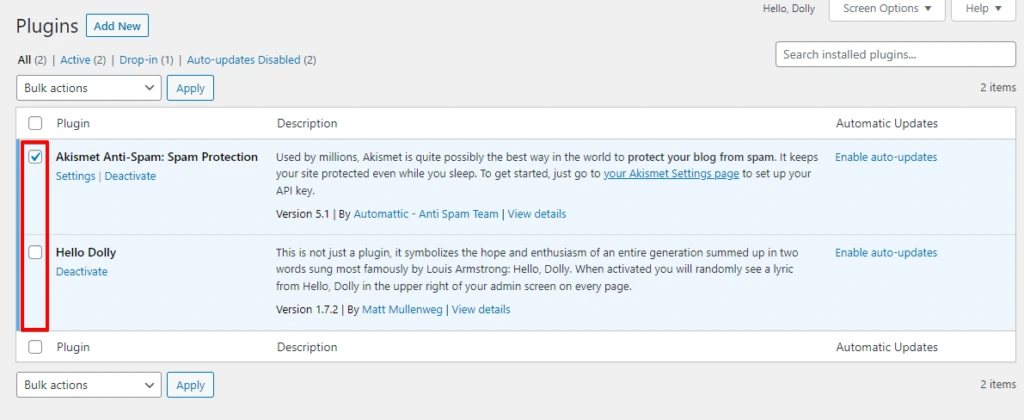Uncheck the Akismet Anti-Spam plugin checkbox
The image size is (1024, 420).
point(35,157)
